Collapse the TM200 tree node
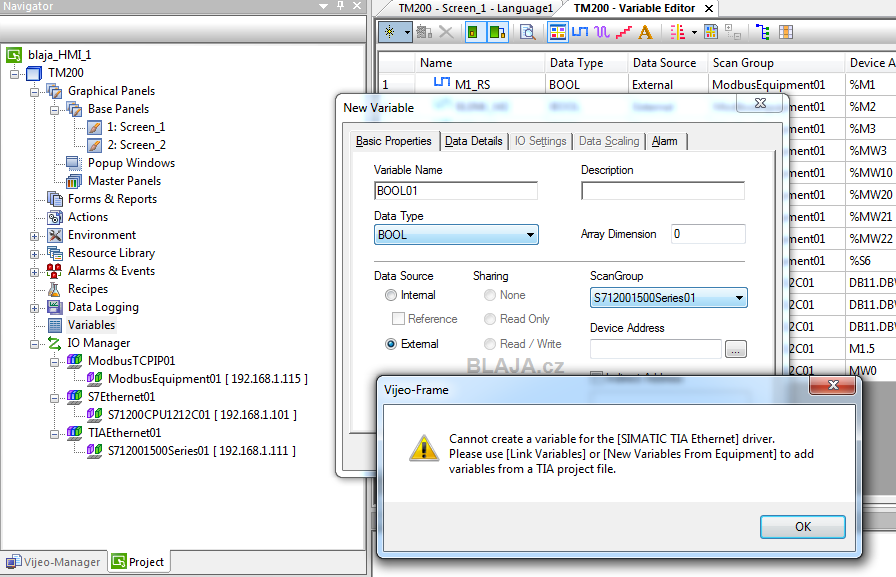Screen dimensions: 896x577 14,74
